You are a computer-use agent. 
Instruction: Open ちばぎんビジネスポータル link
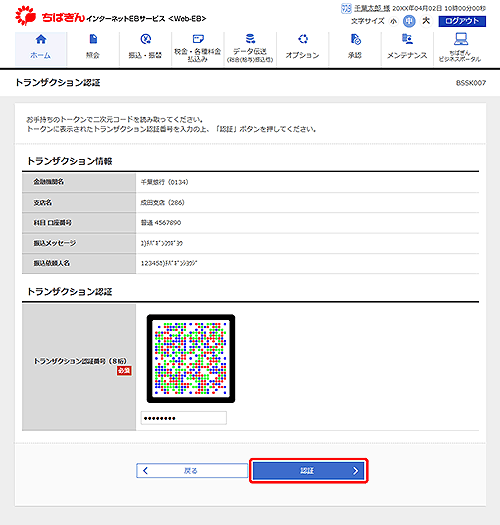(459, 49)
